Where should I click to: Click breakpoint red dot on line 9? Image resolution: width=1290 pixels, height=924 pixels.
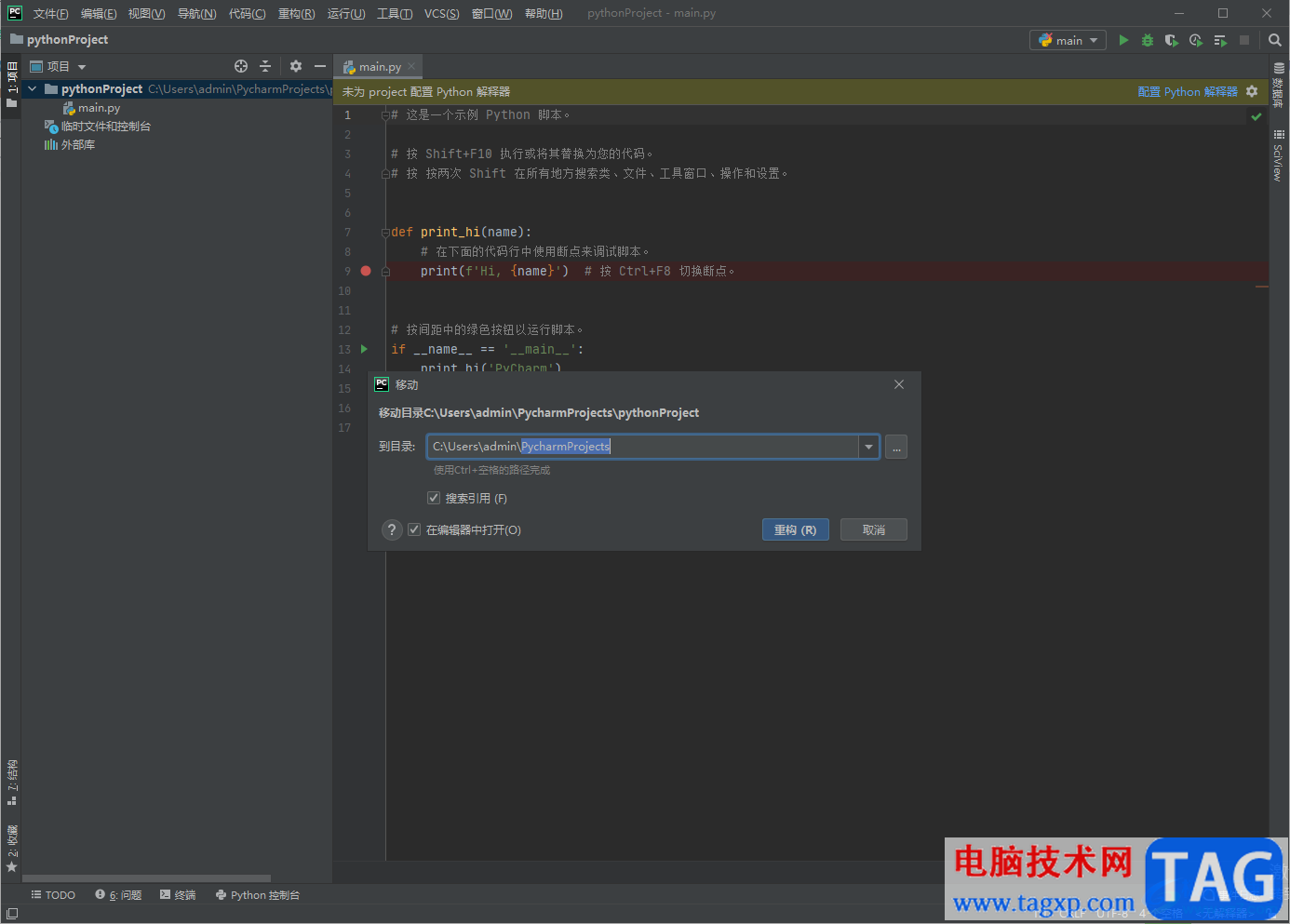click(x=366, y=271)
